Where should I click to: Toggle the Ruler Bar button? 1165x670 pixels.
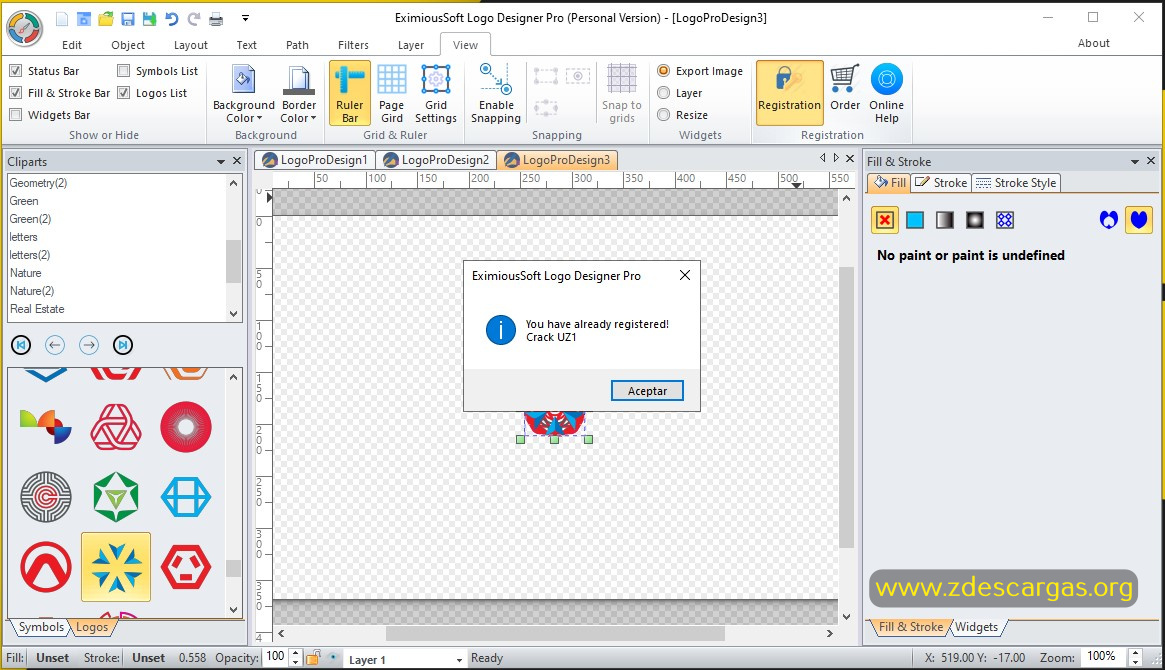click(x=349, y=94)
